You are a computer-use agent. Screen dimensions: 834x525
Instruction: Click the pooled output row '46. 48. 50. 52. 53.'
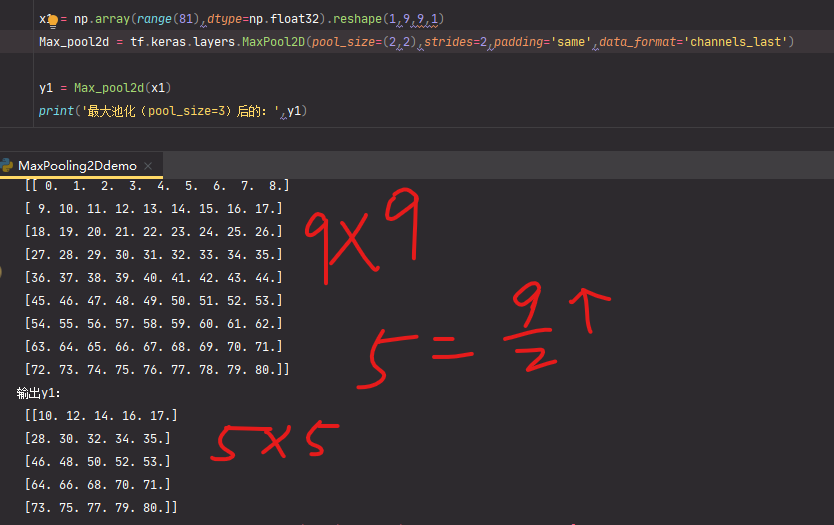[x=97, y=461]
